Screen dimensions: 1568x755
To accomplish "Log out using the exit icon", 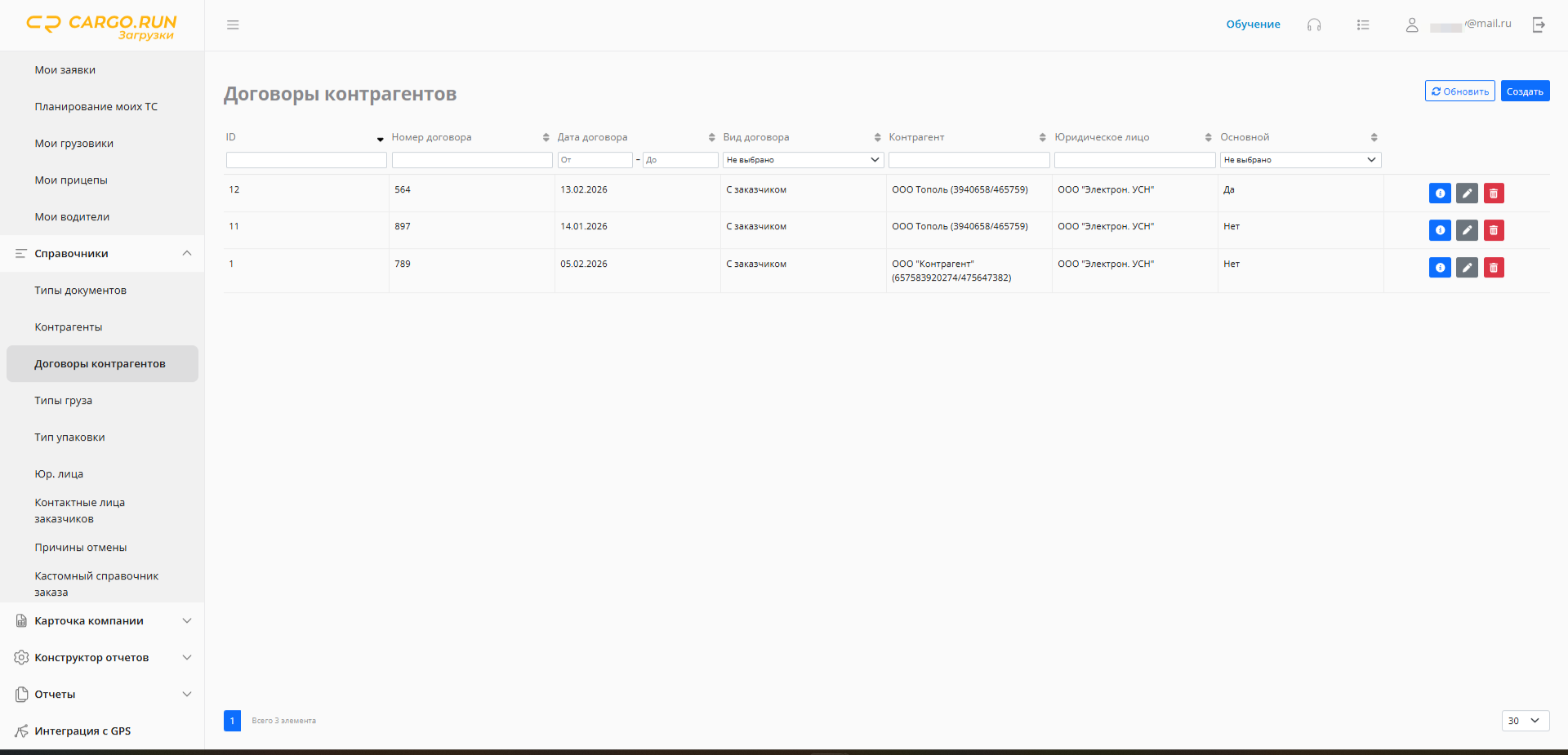I will [1539, 25].
